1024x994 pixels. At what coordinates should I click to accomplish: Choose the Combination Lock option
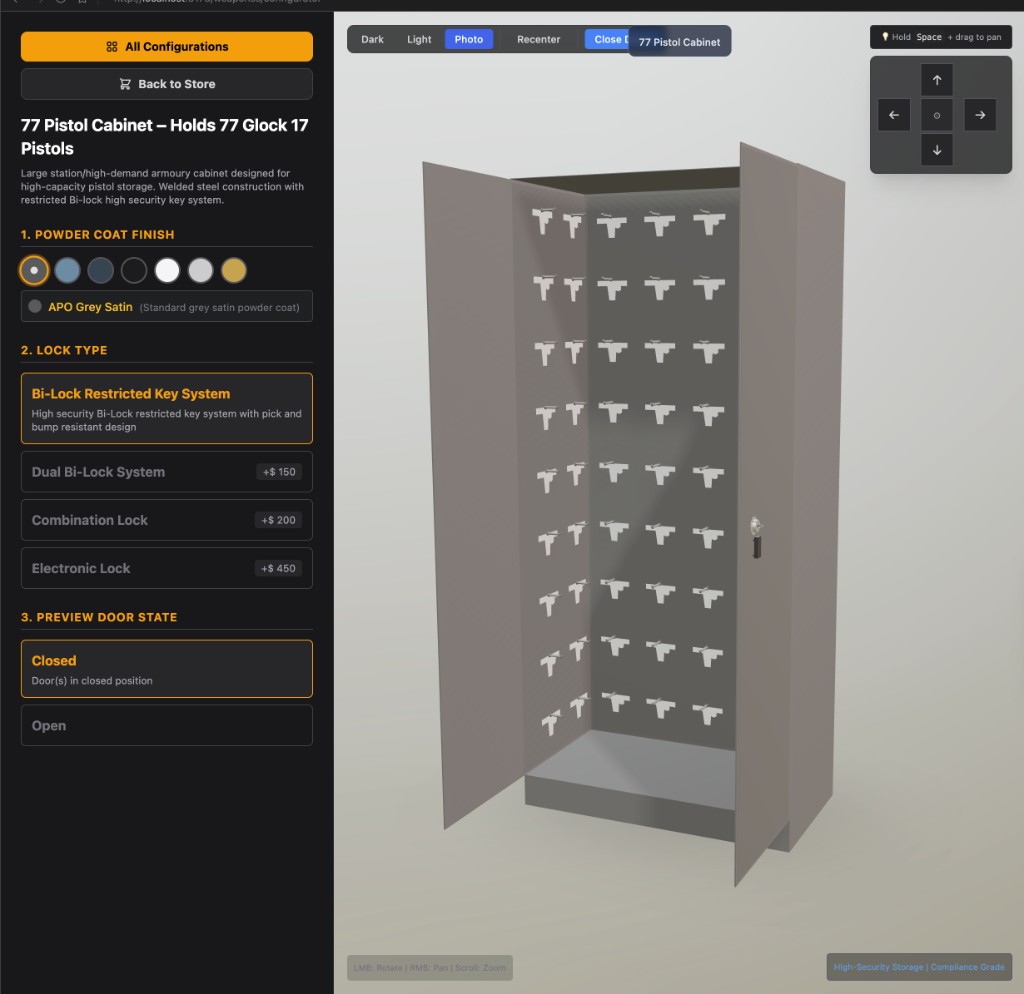click(166, 520)
